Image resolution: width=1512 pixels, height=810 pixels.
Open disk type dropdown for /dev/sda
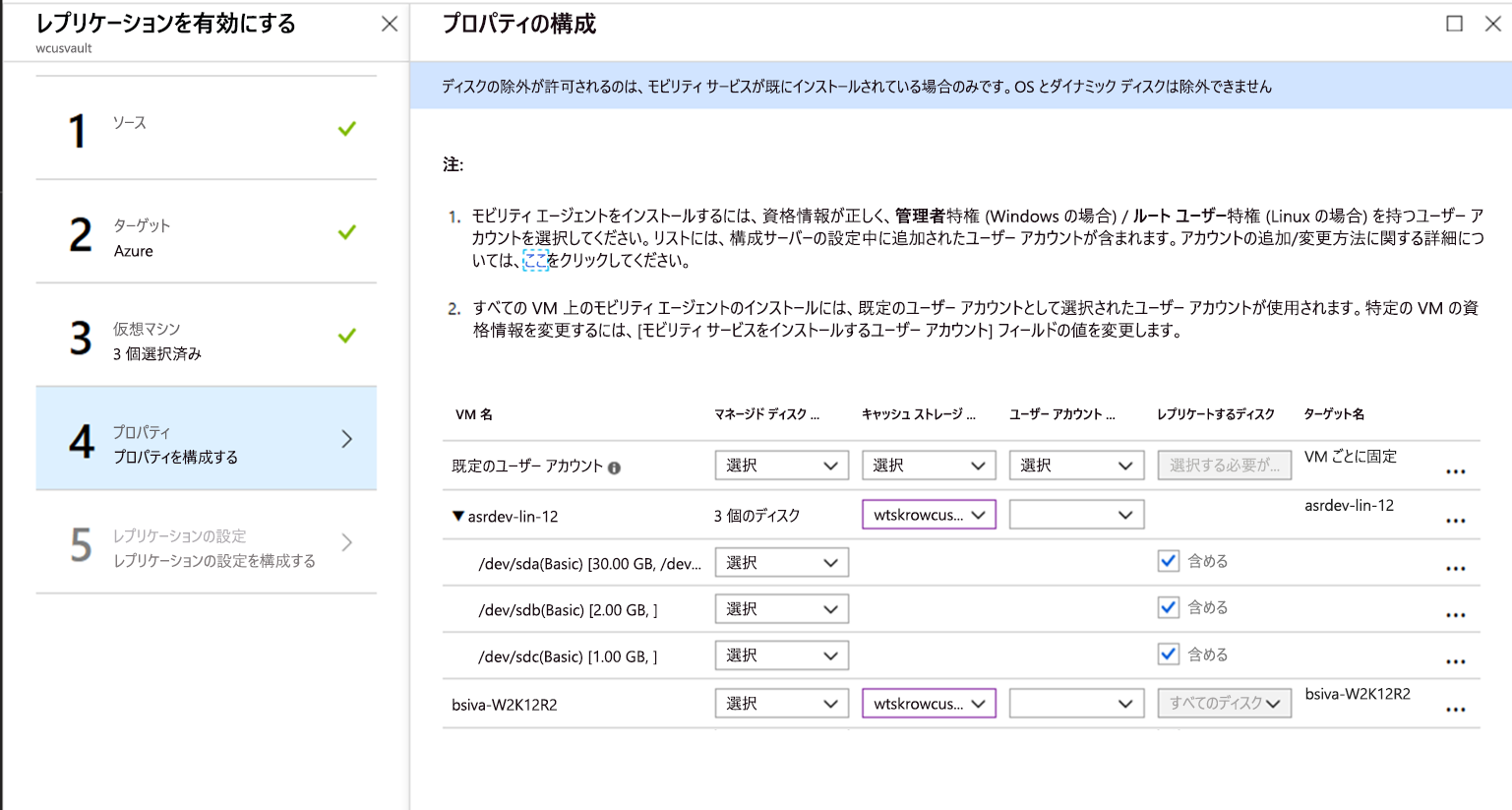pyautogui.click(x=781, y=562)
